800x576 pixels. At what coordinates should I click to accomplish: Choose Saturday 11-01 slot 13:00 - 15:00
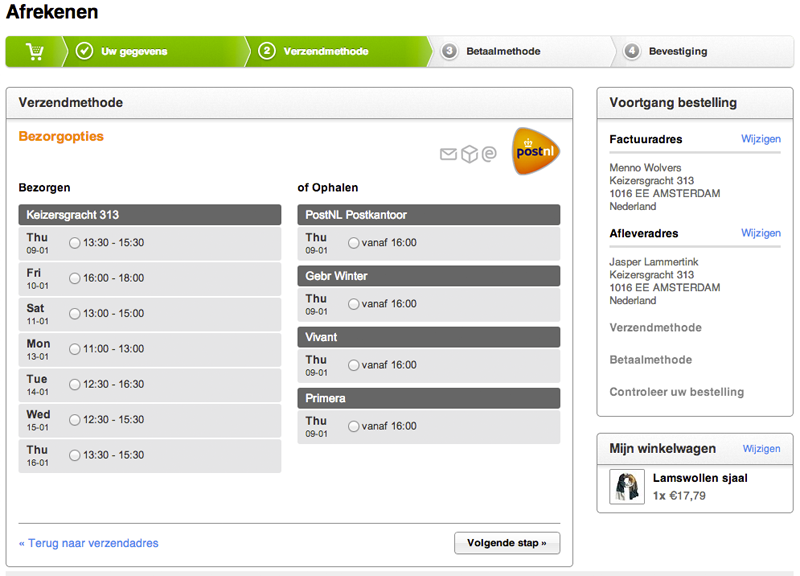coord(73,313)
